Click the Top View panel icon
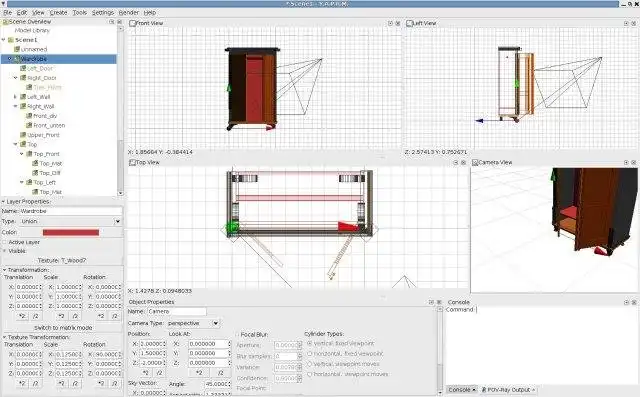Image resolution: width=640 pixels, height=397 pixels. (132, 162)
